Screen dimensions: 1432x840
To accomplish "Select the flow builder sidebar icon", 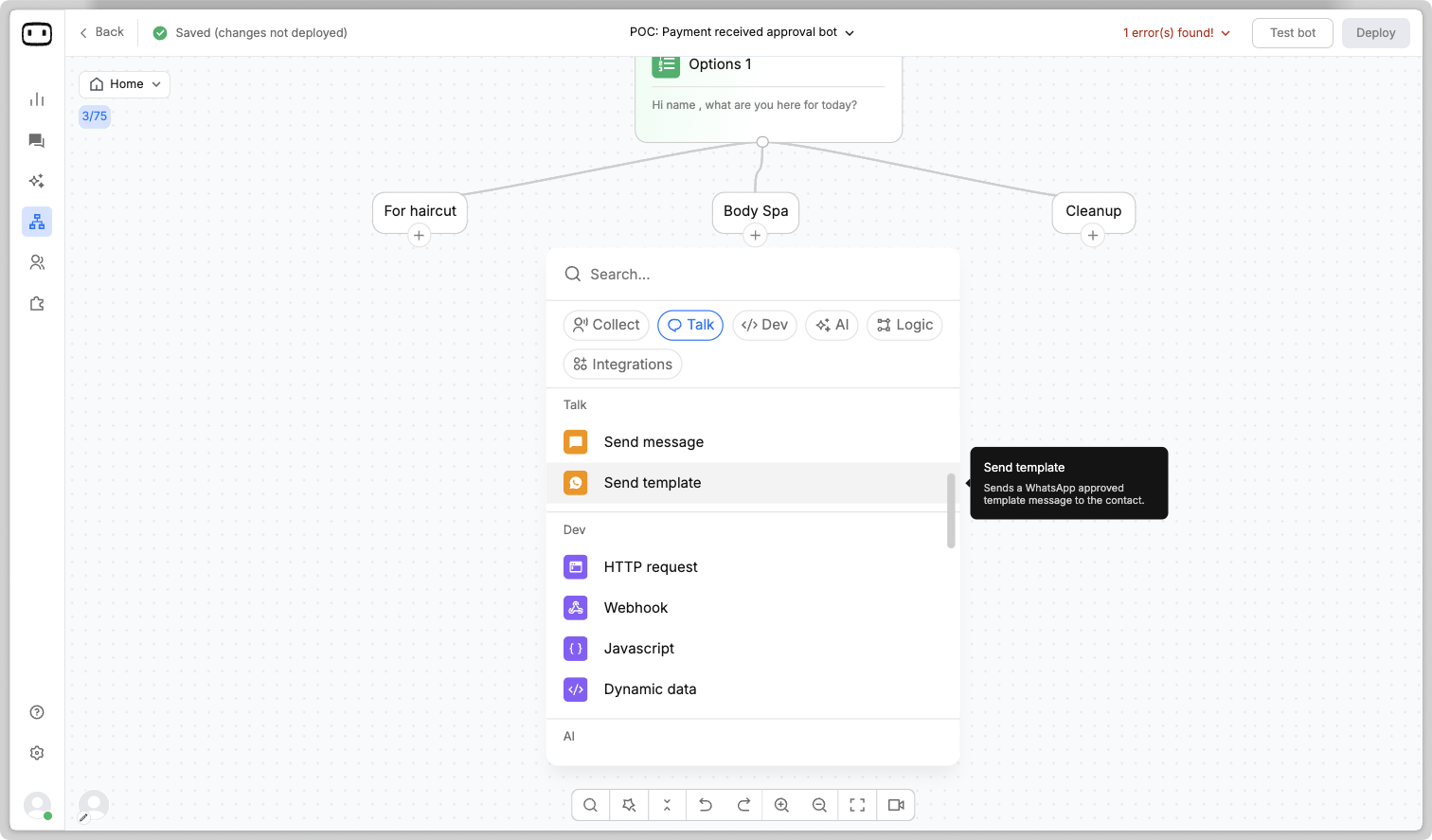I will [x=37, y=222].
